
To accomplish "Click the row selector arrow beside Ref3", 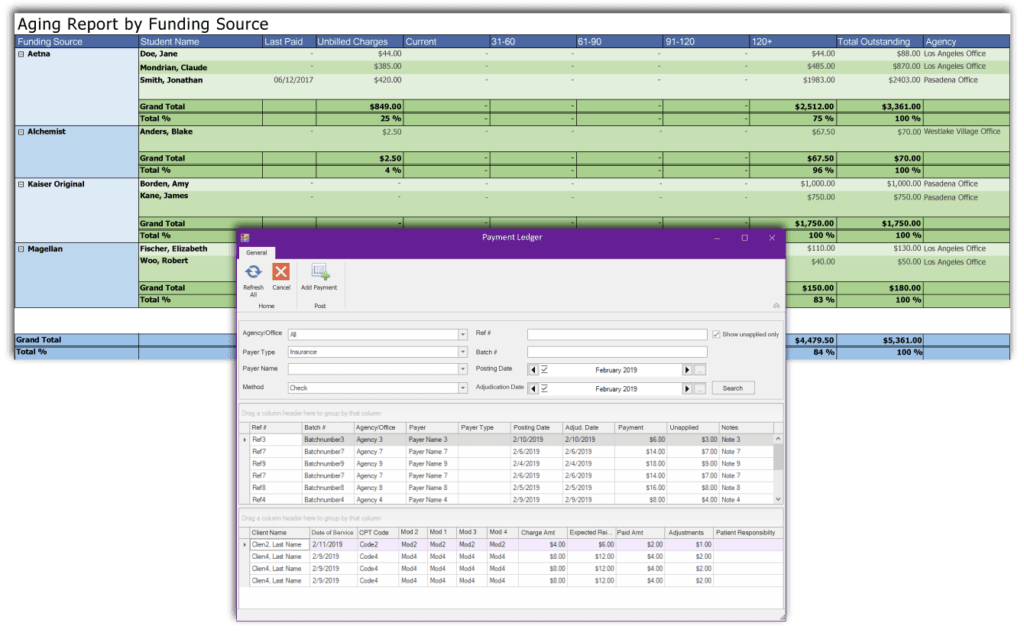I will click(x=246, y=438).
